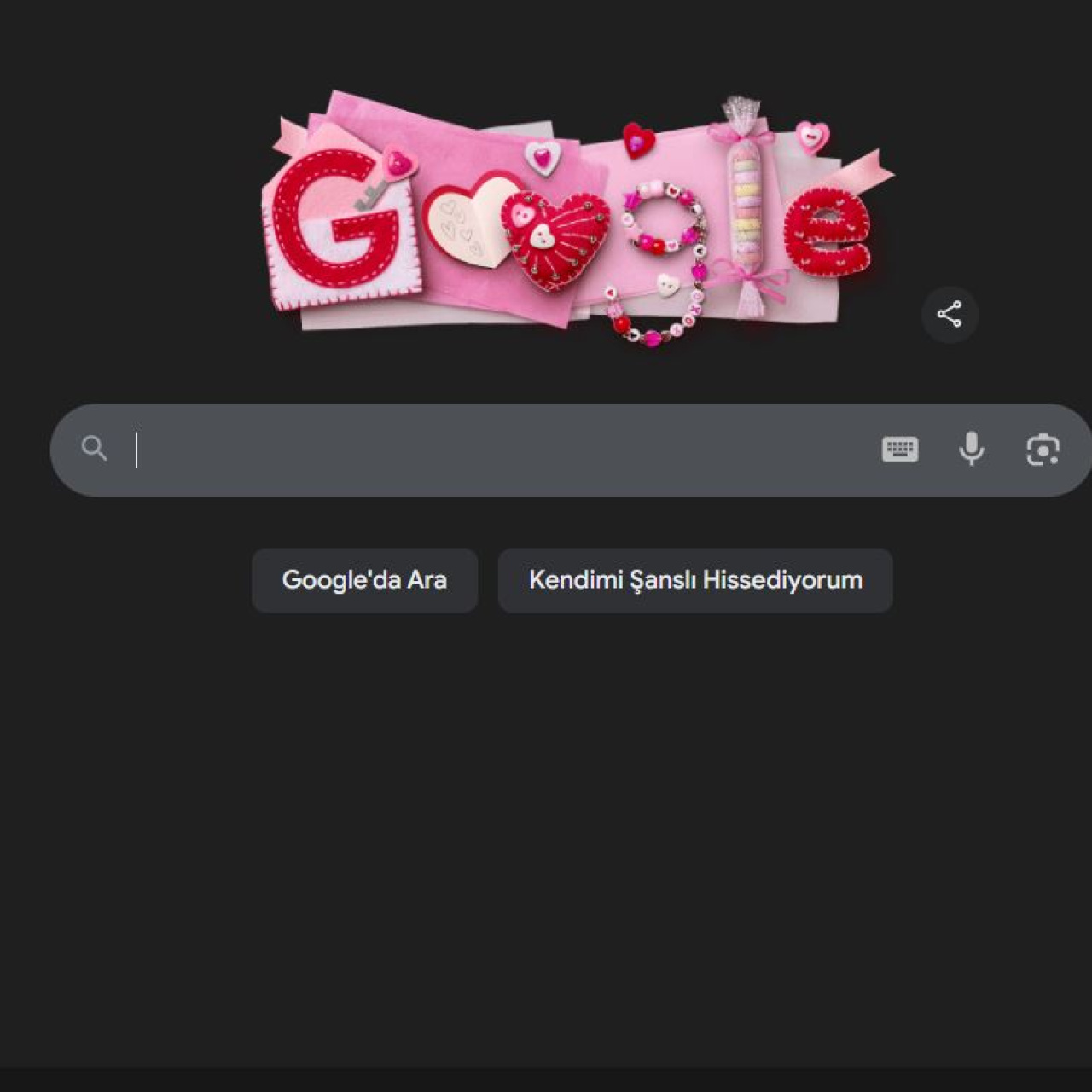
Task: Click the red stitched heart with buttons
Action: 555,239
